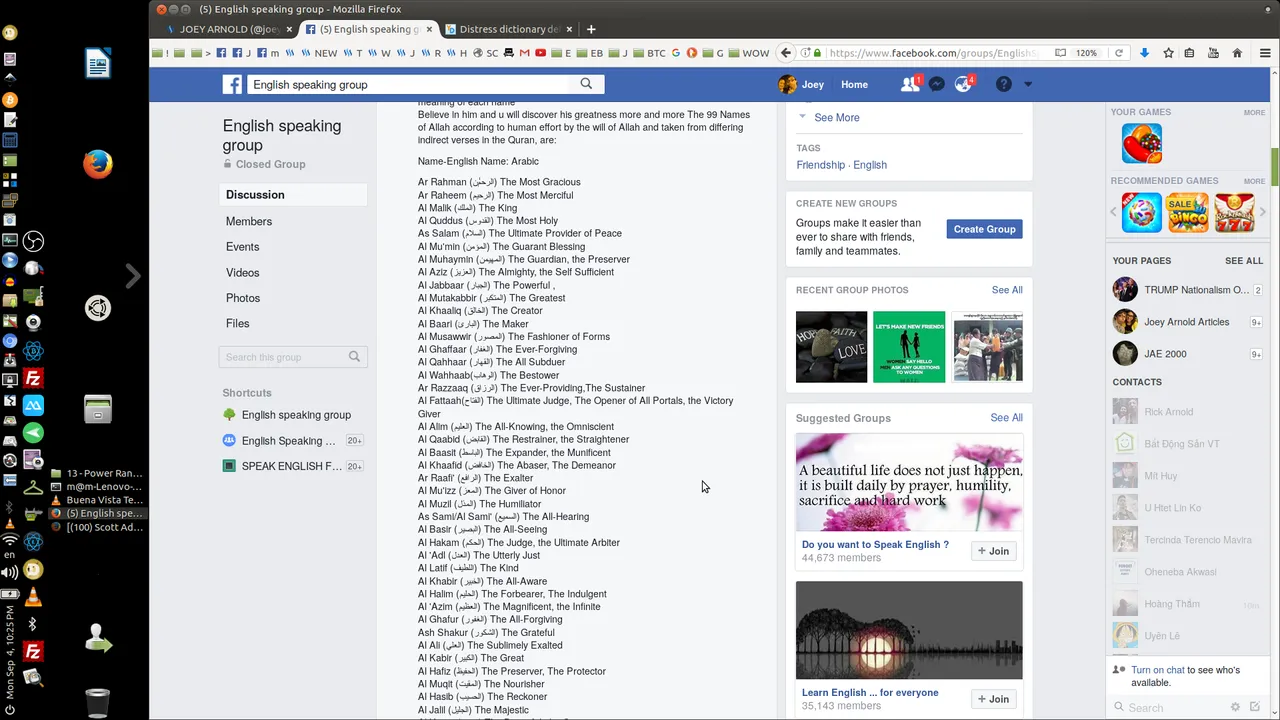The width and height of the screenshot is (1280, 720).
Task: Open Videos in group sidebar
Action: [243, 273]
